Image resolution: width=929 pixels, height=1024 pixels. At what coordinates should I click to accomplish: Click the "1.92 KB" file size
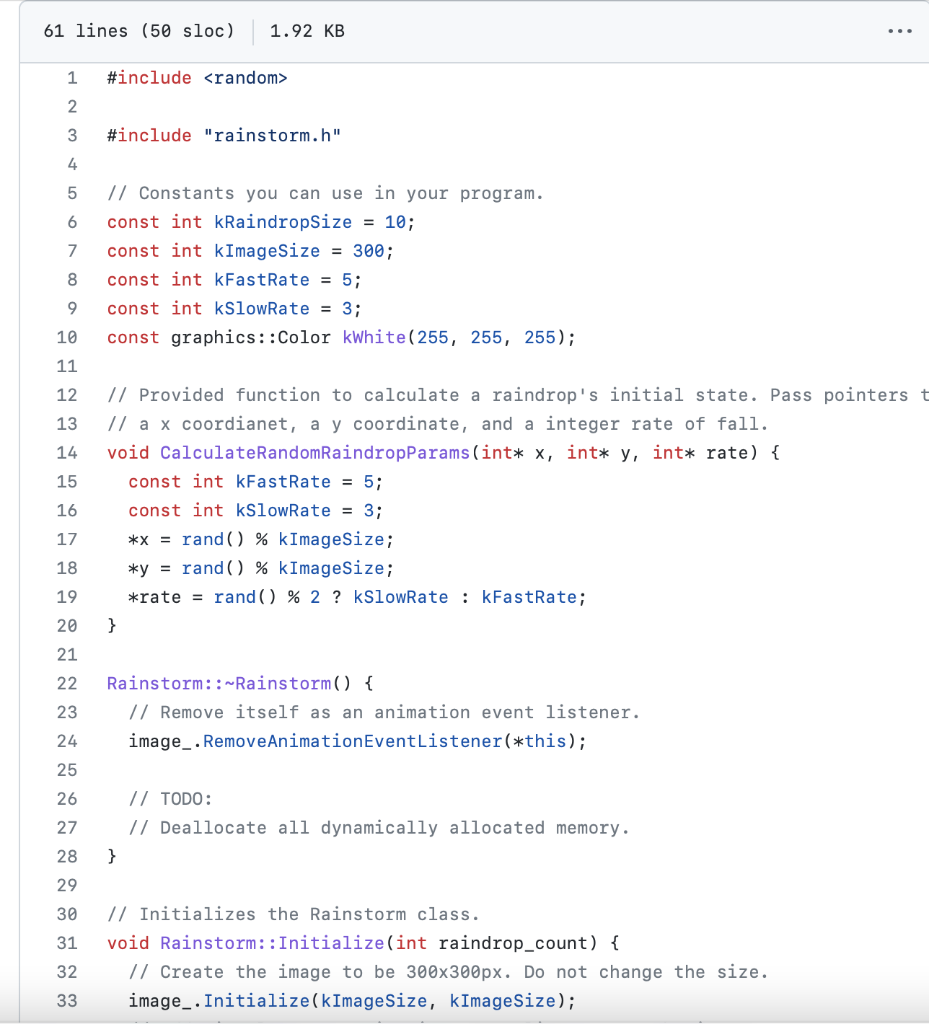(x=307, y=31)
